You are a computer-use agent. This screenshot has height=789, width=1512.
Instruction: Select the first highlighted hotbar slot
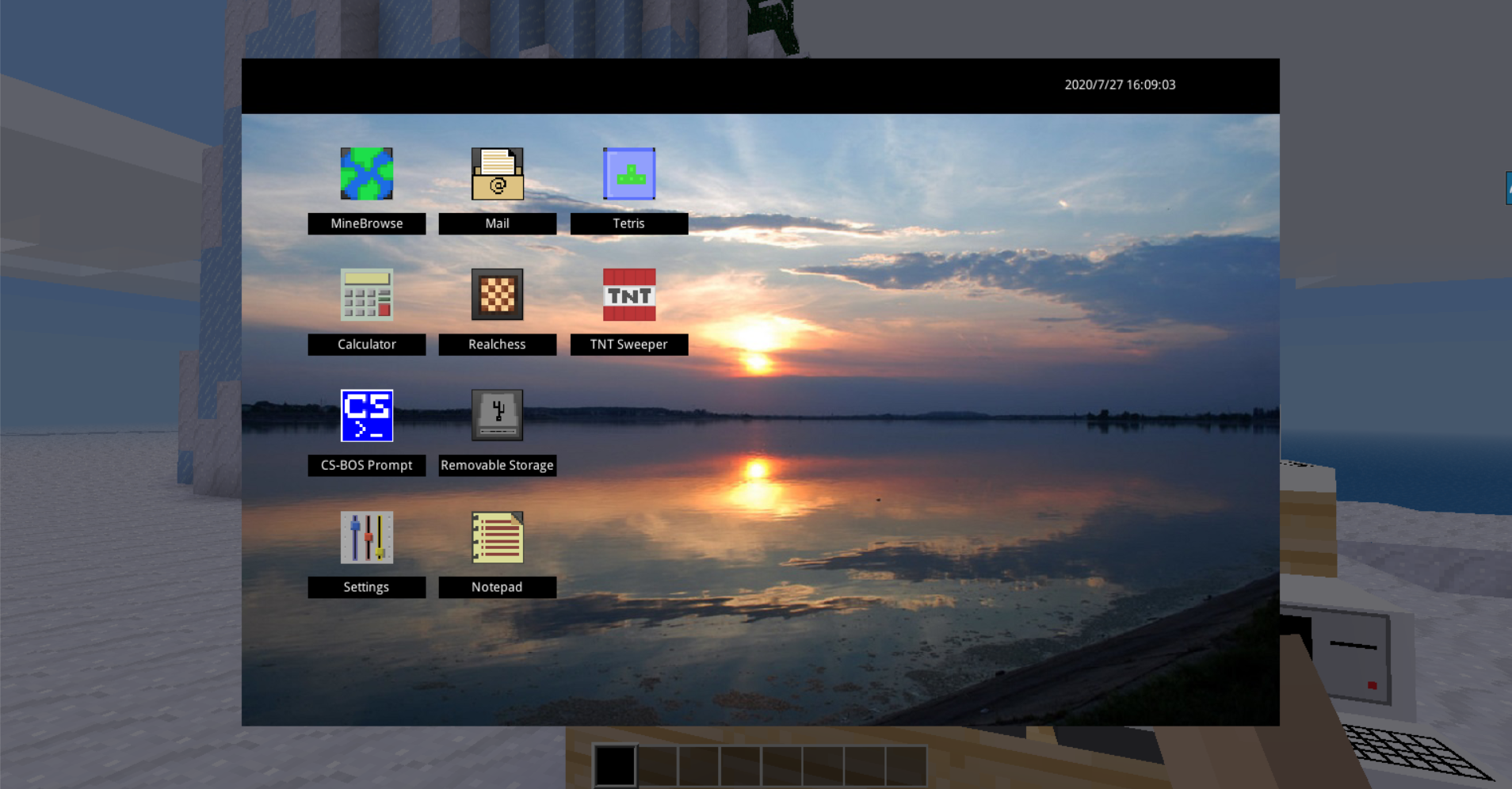(x=615, y=766)
